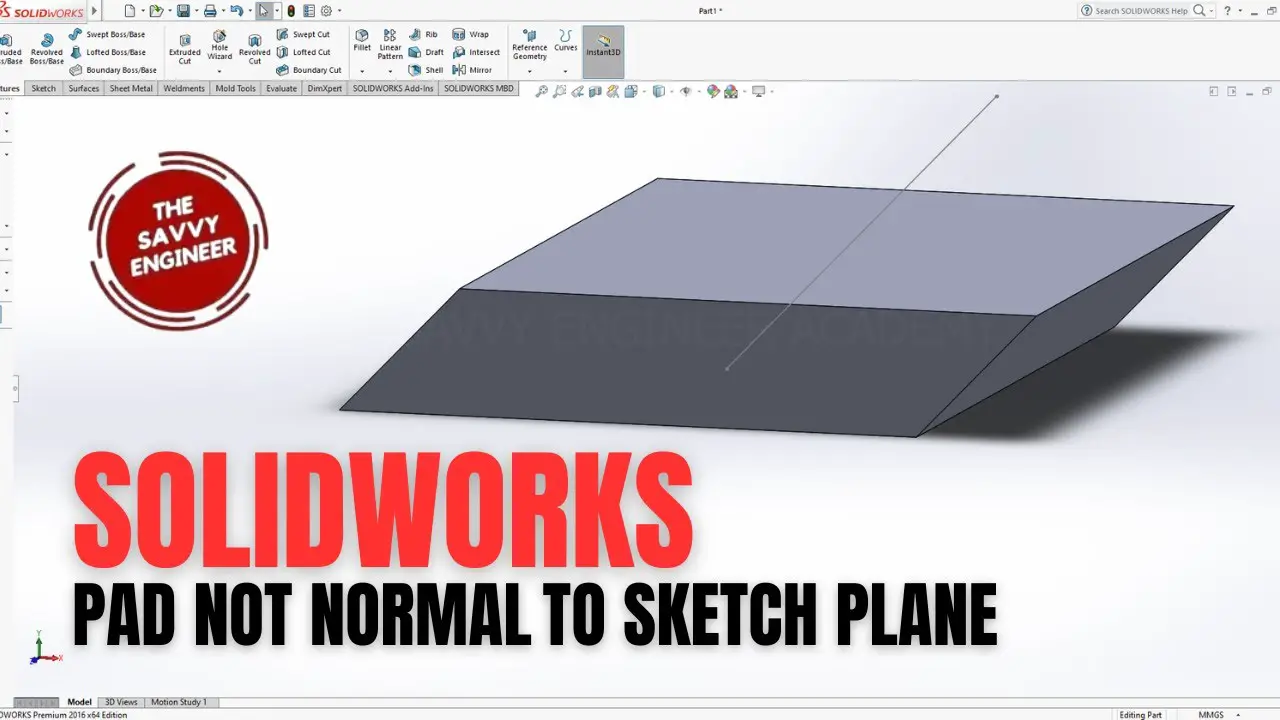This screenshot has height=720, width=1280.
Task: Expand the New document dropdown arrow
Action: pos(143,11)
